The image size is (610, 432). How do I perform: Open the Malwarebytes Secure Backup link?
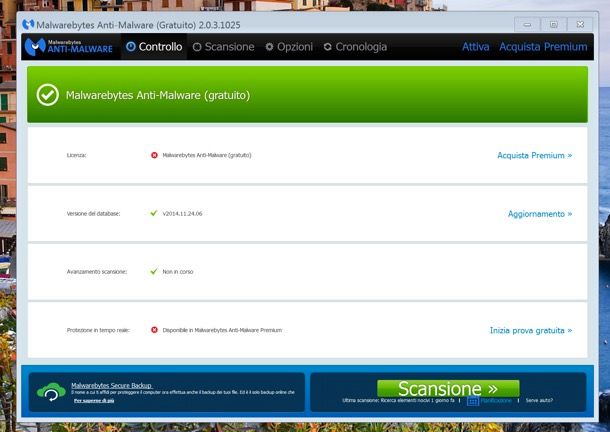pos(111,385)
